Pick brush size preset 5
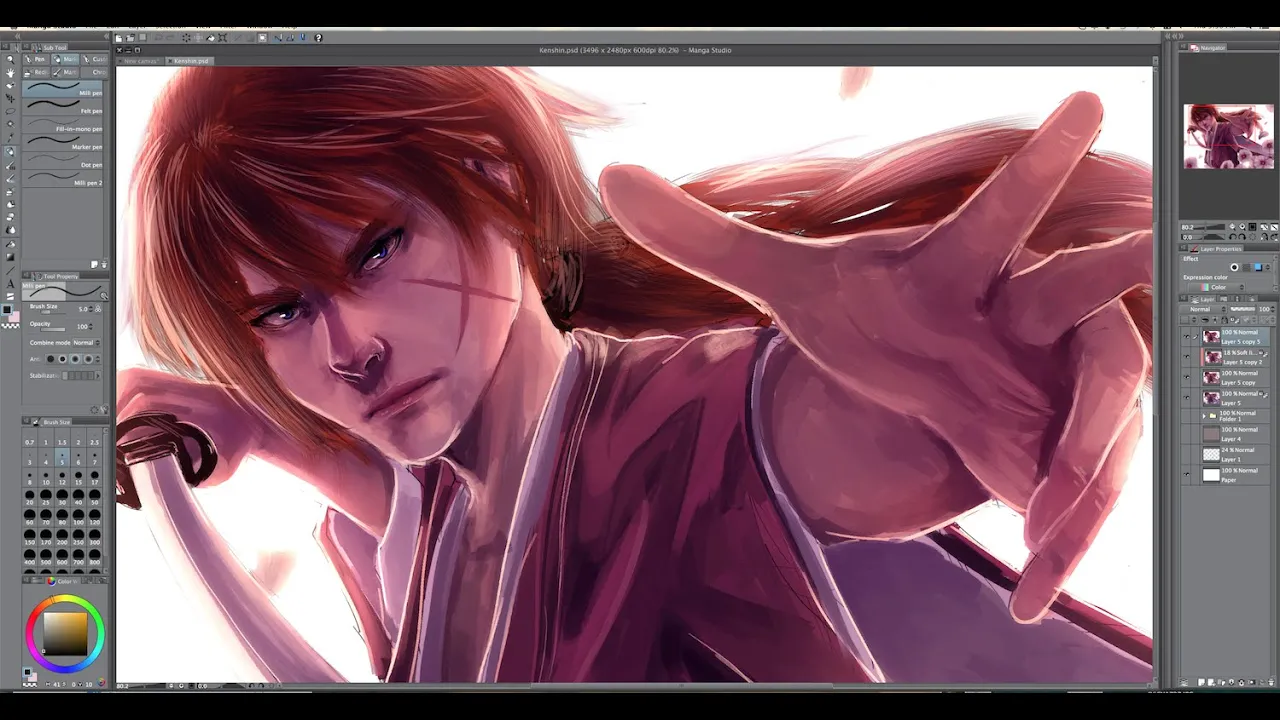1280x720 pixels. pos(62,458)
